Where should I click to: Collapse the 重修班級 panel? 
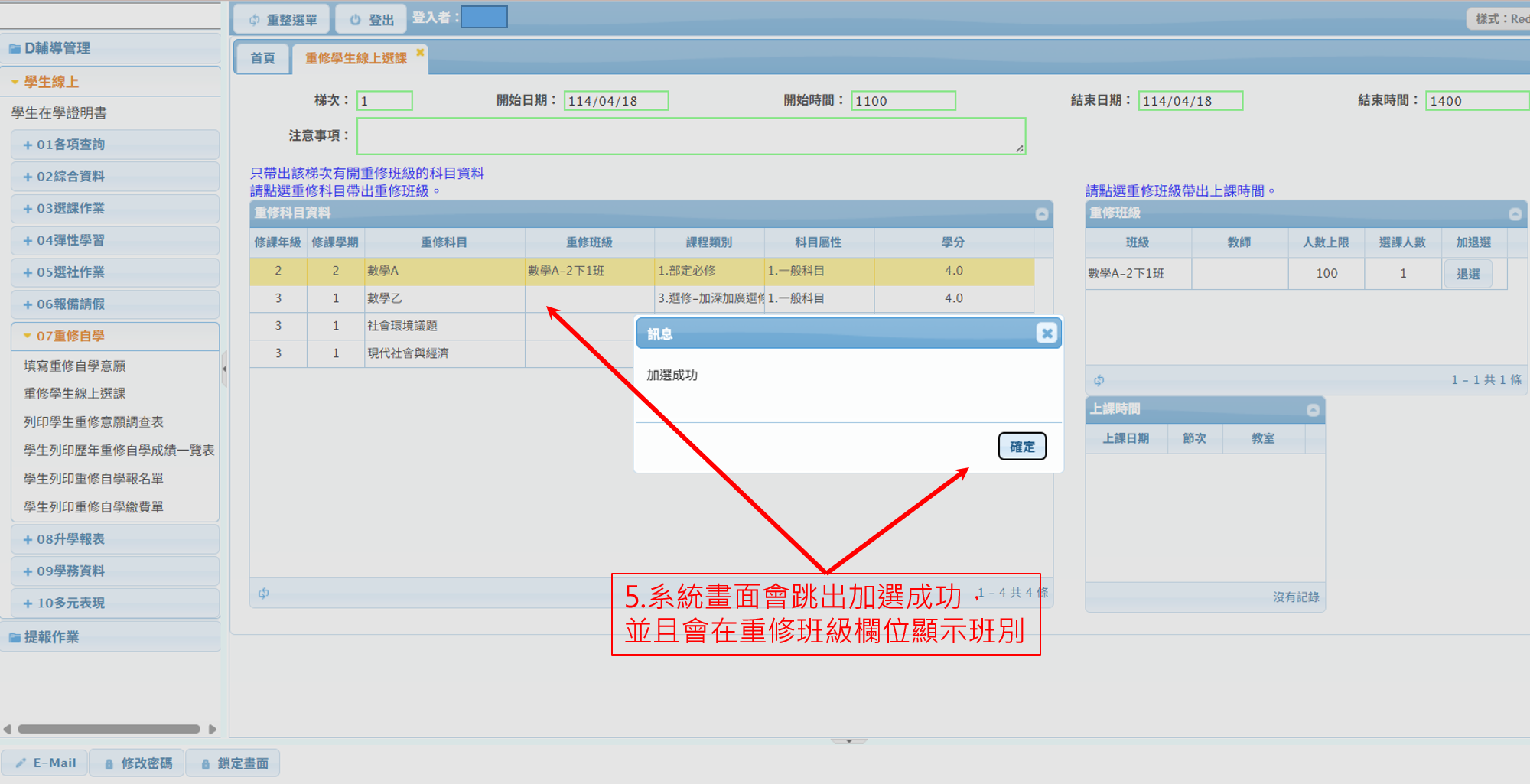pyautogui.click(x=1515, y=214)
